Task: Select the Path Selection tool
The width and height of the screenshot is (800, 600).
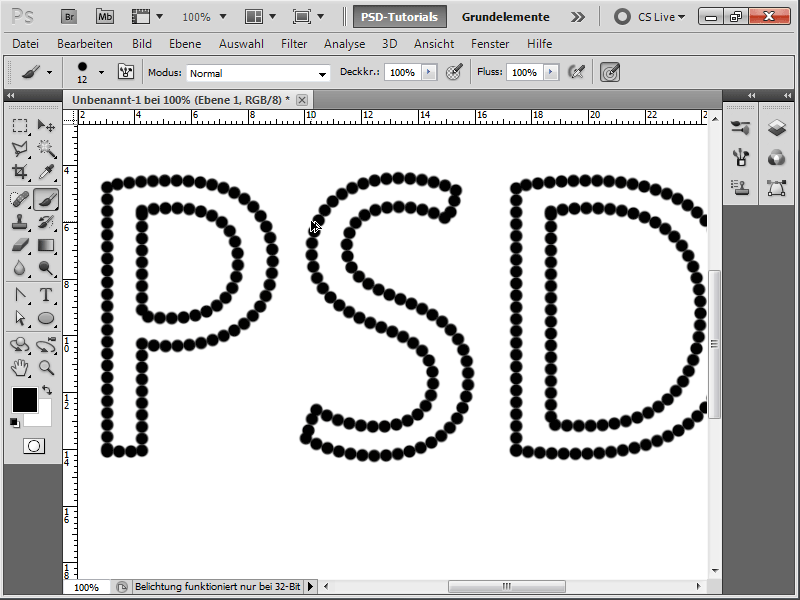Action: tap(20, 318)
